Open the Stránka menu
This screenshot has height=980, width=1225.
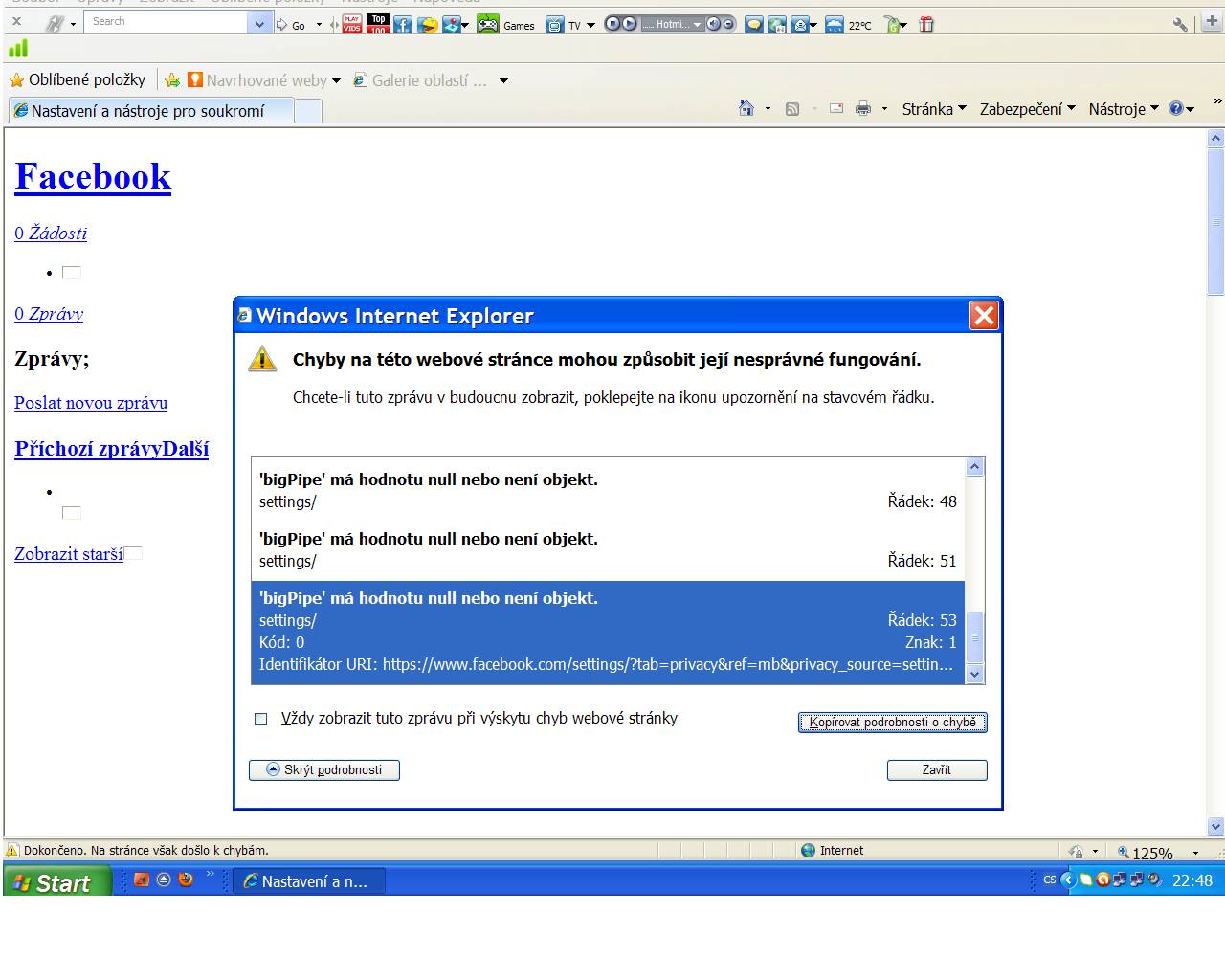click(x=934, y=109)
